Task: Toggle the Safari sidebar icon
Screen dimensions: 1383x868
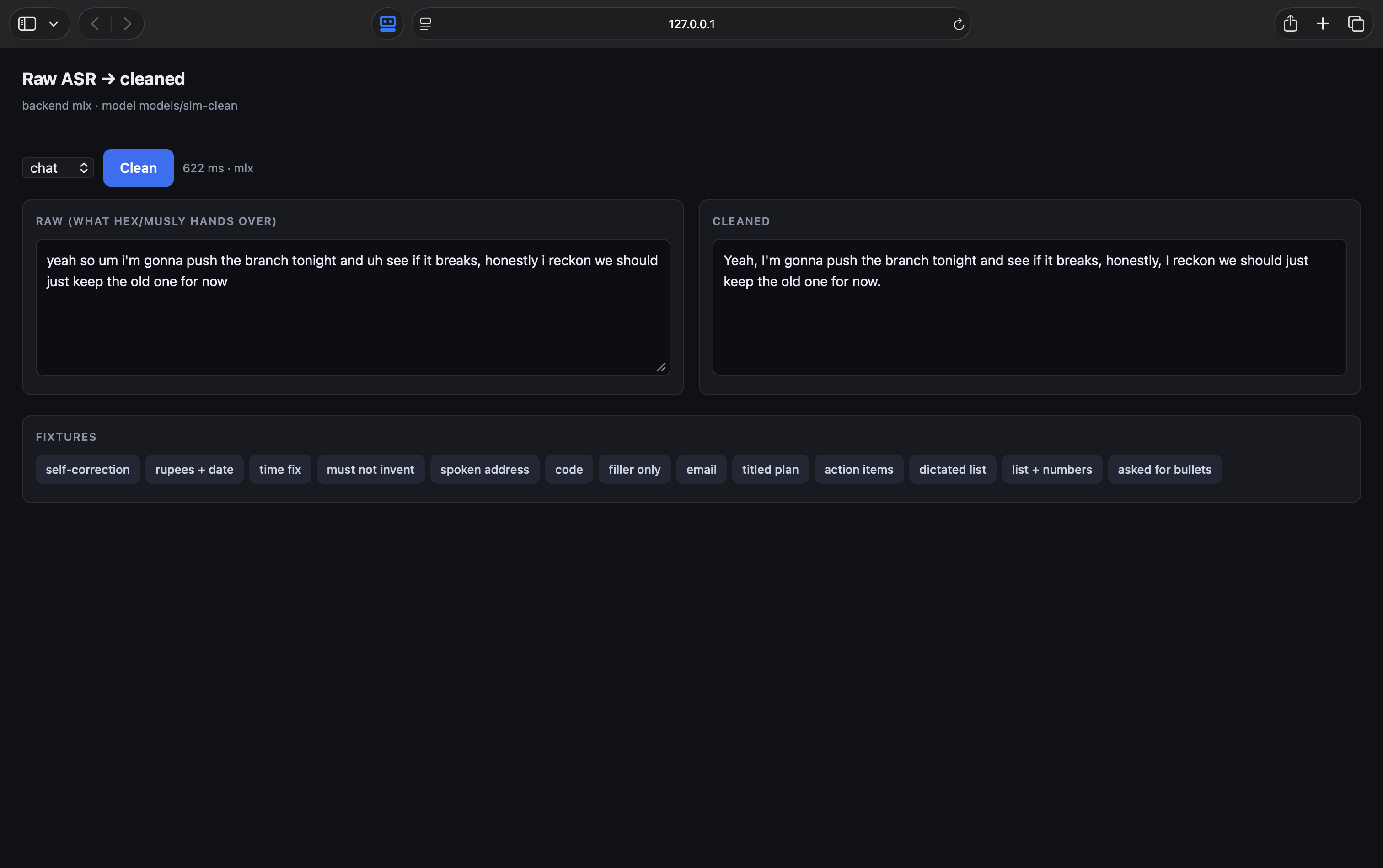Action: [x=27, y=23]
